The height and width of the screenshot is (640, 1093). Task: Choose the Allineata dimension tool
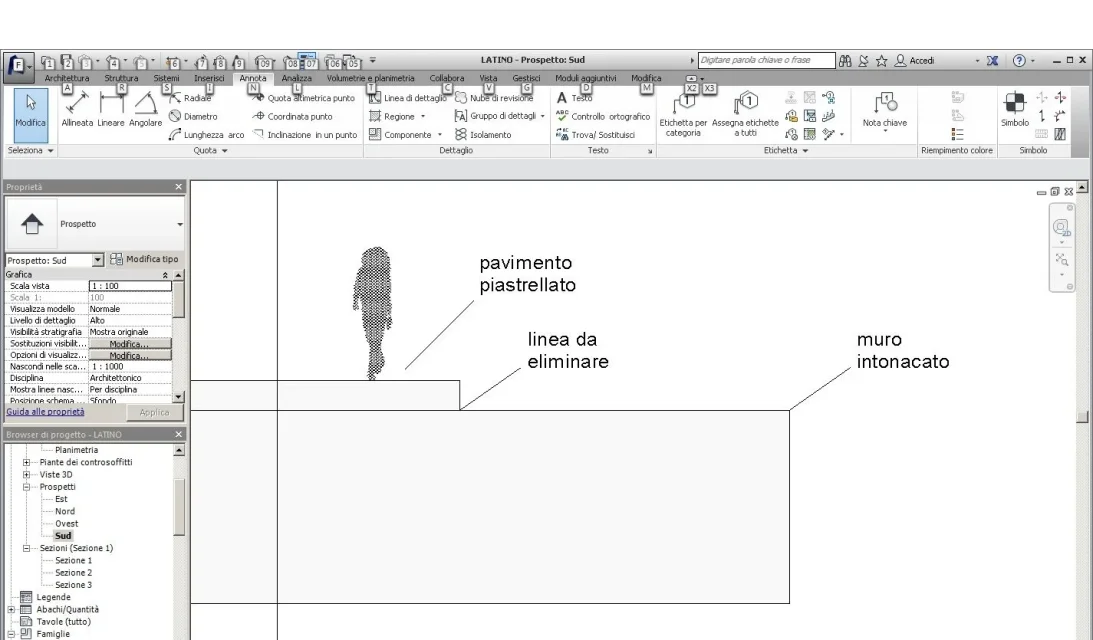[x=77, y=109]
